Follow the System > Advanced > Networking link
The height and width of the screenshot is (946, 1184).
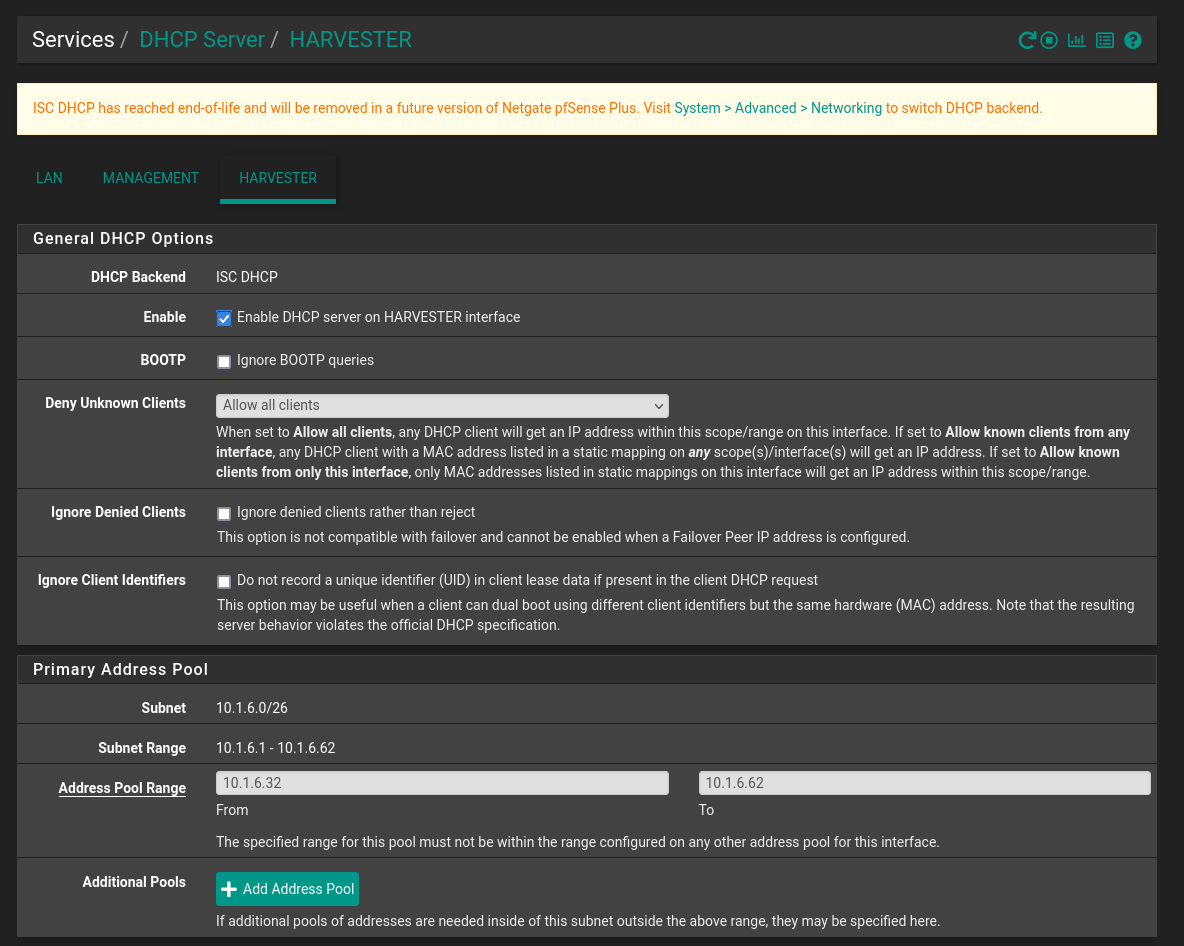coord(778,108)
